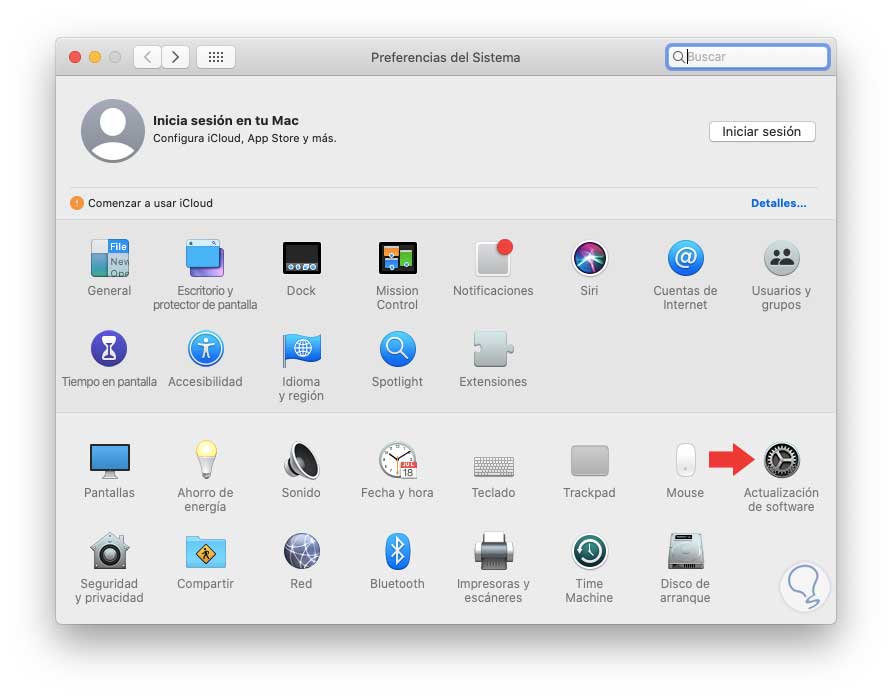
Task: Open Spotlight preferences
Action: 398,349
